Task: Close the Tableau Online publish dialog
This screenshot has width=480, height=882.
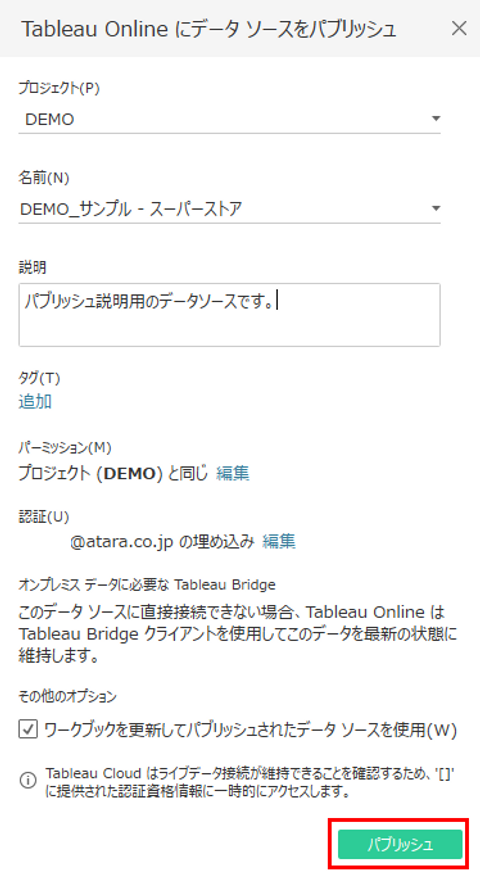Action: tap(459, 28)
